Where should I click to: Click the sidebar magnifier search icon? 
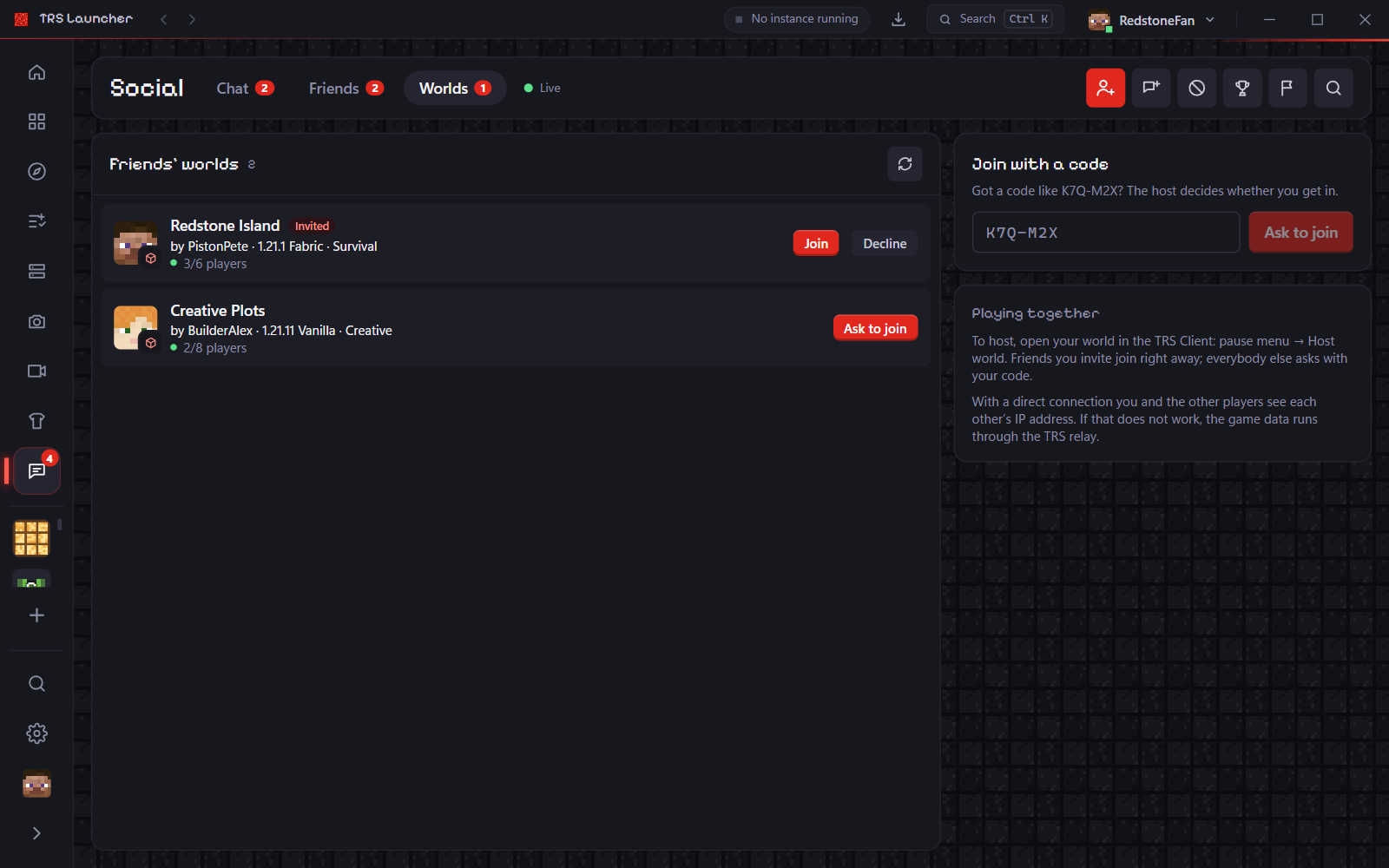click(36, 684)
